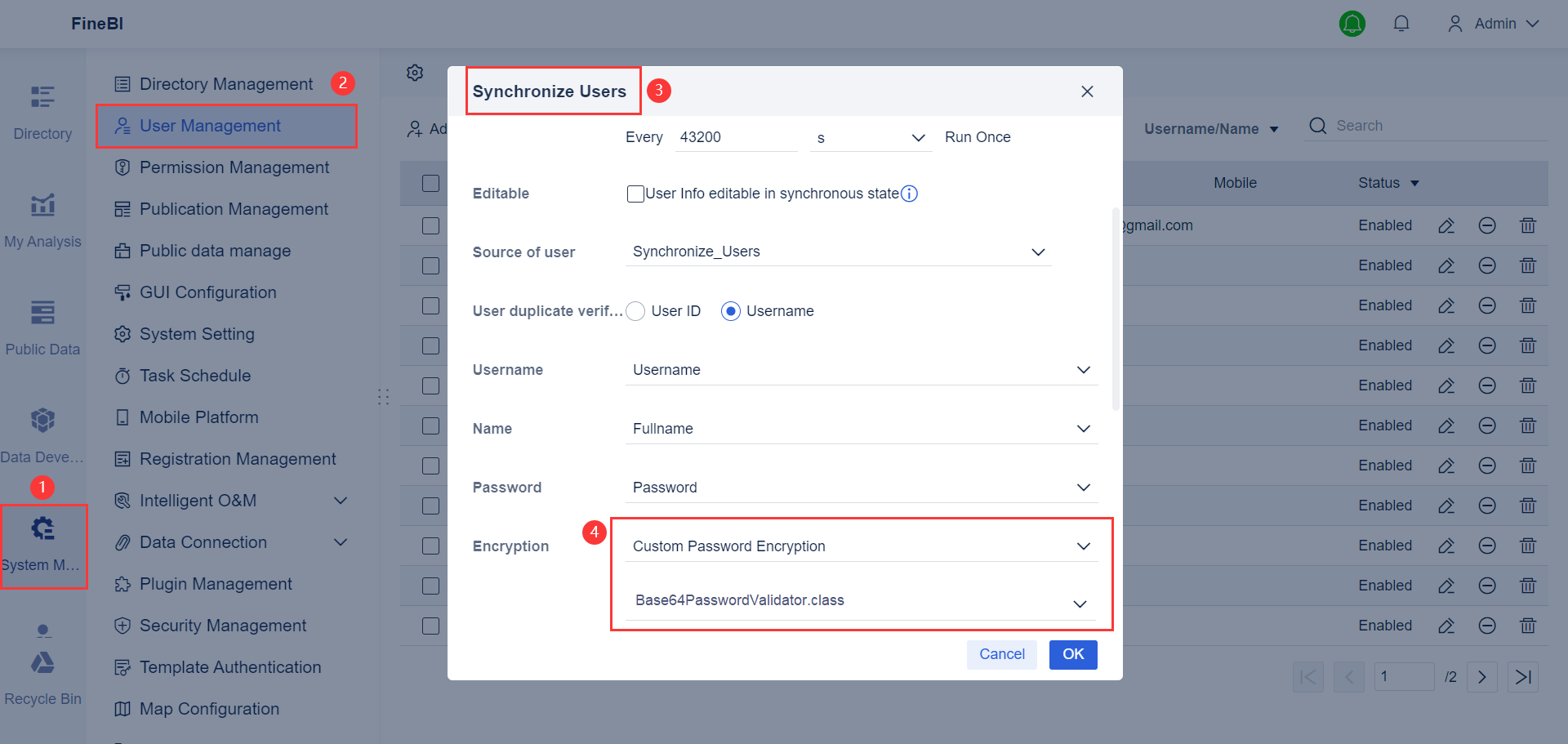Expand the Data Connection submenu
This screenshot has width=1568, height=744.
(341, 541)
